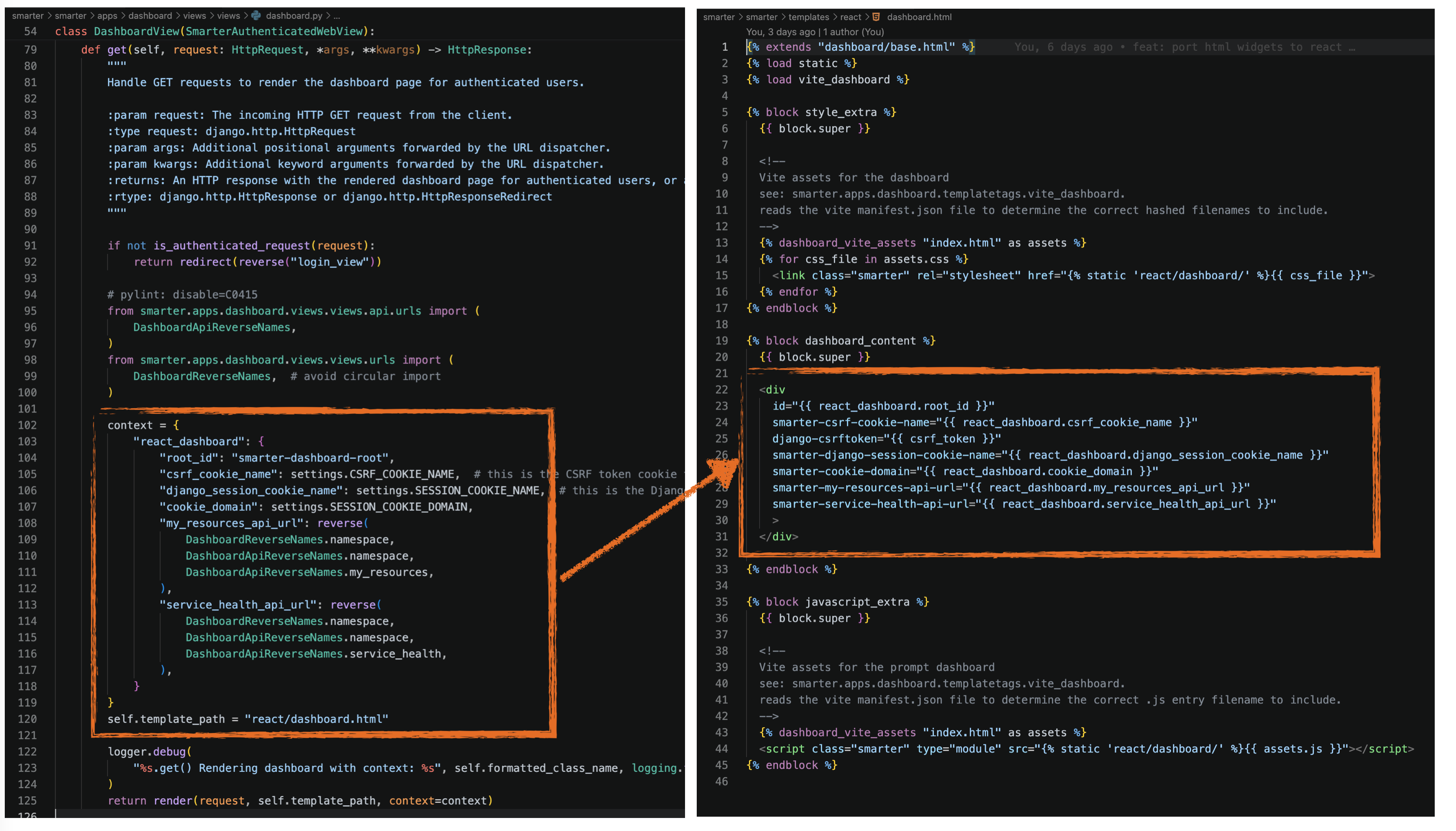Screen dimensions: 1456x831
Task: Click 'DashboardApiReverseNames,' on line 96
Action: (215, 328)
